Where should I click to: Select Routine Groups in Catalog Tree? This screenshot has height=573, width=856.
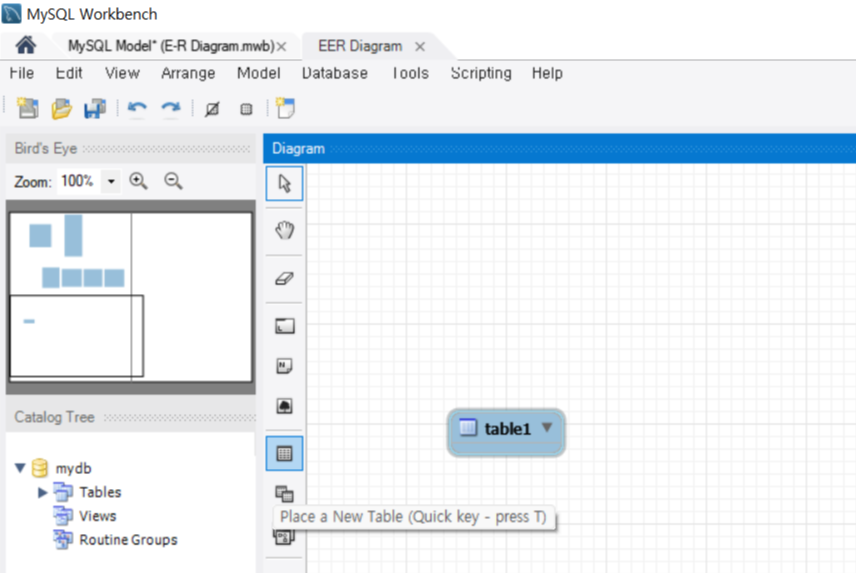128,540
